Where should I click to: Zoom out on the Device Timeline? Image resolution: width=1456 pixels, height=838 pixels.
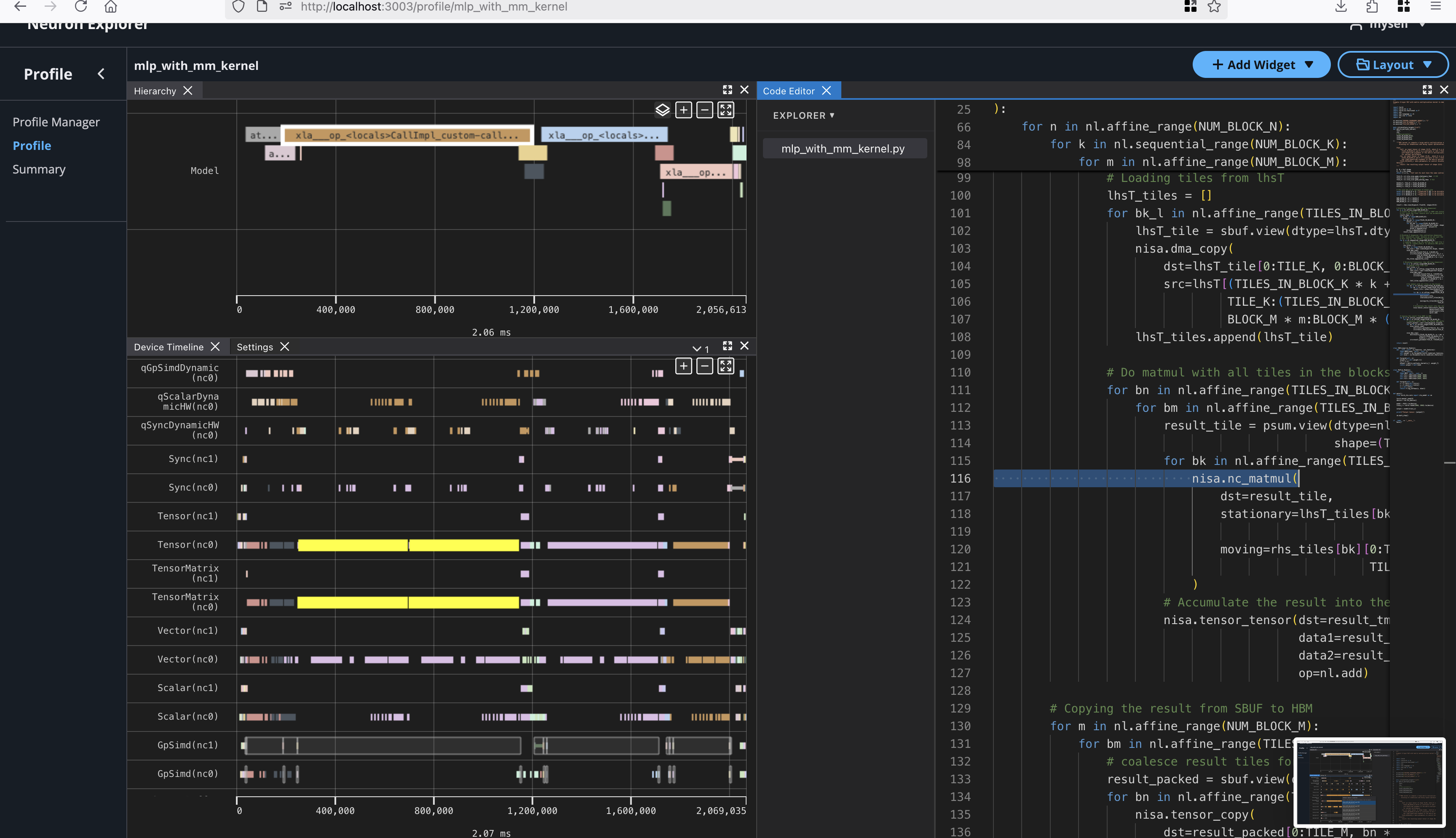[x=704, y=366]
